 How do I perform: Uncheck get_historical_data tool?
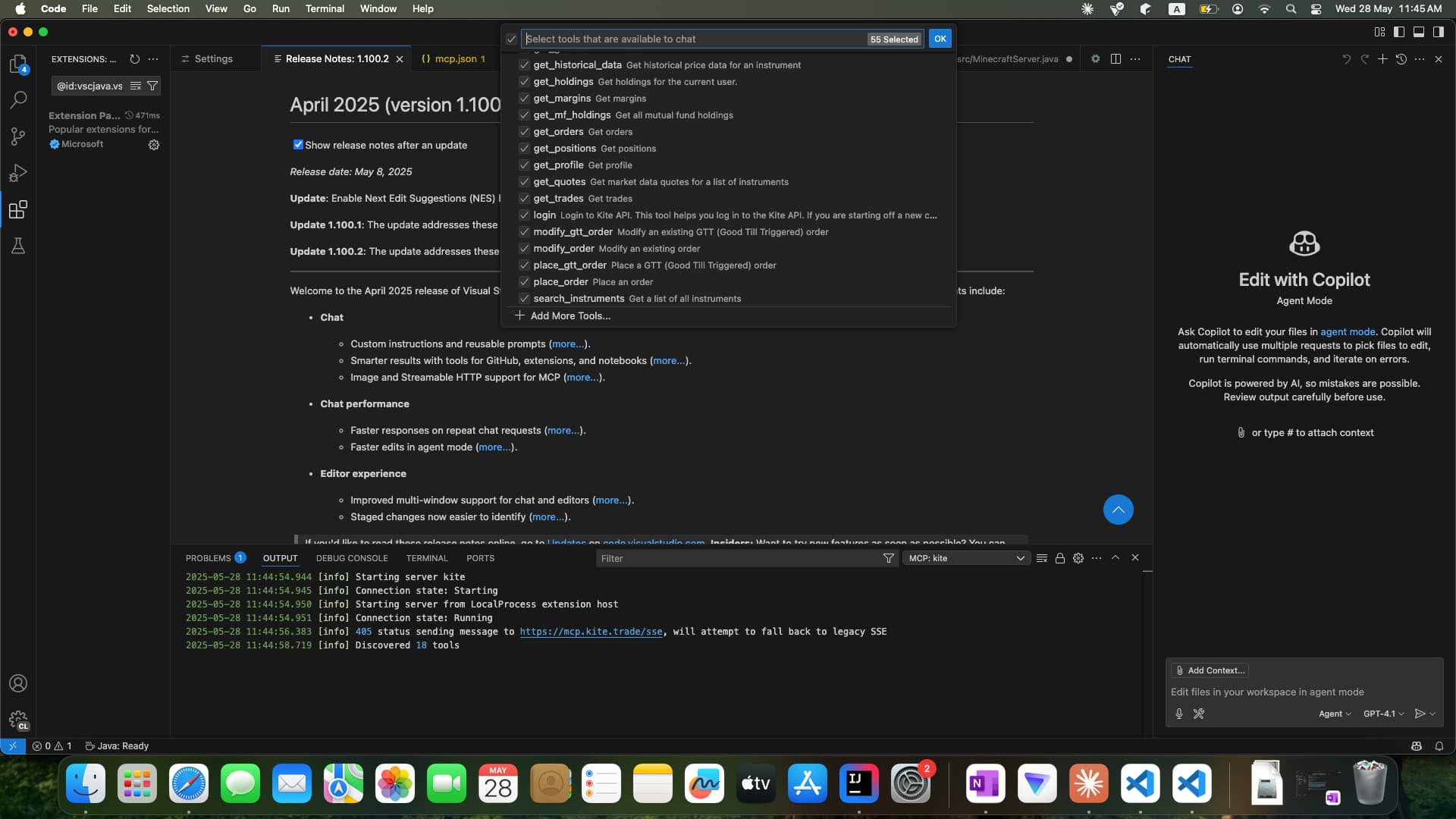(524, 65)
